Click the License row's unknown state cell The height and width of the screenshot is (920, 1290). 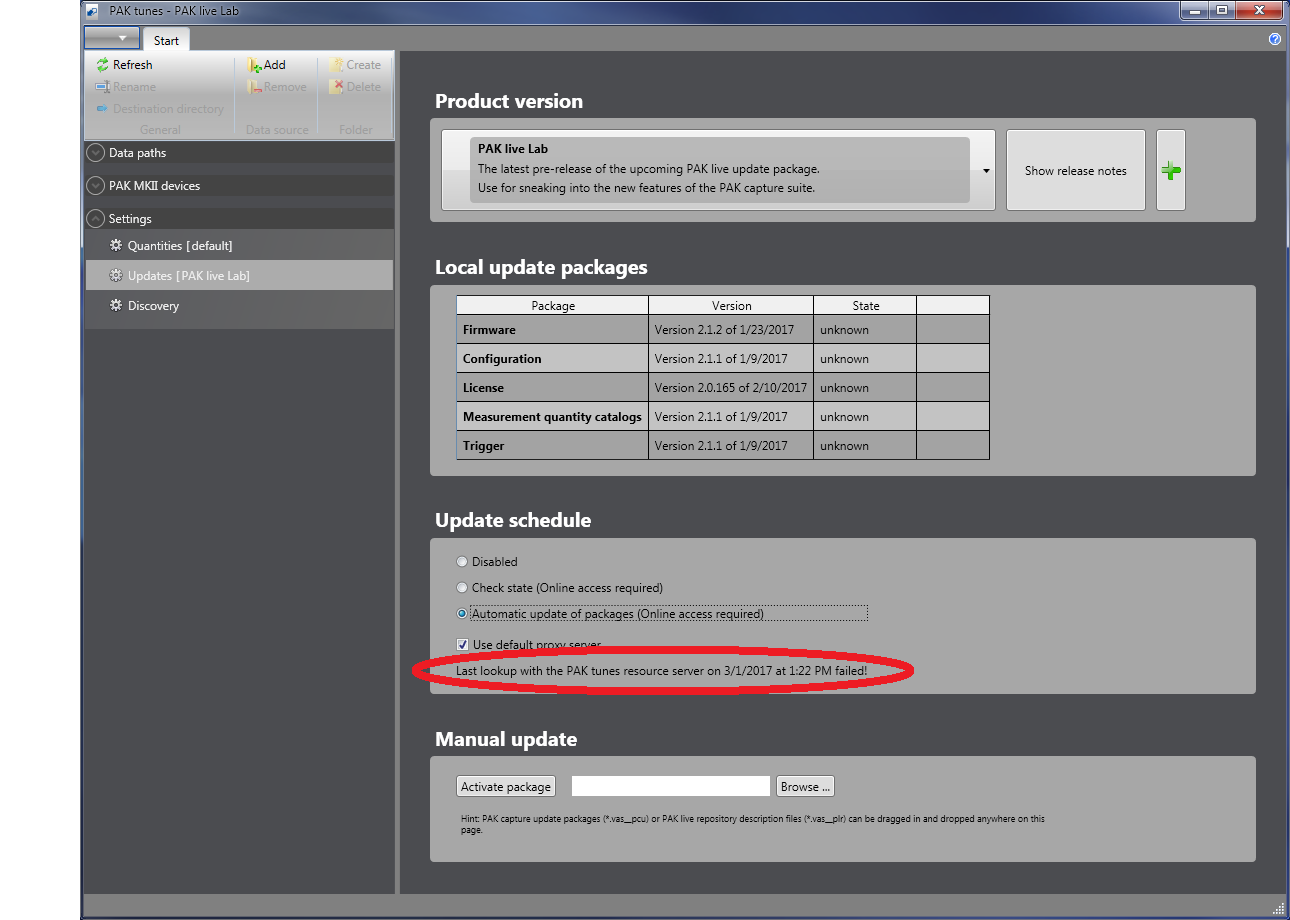point(866,388)
